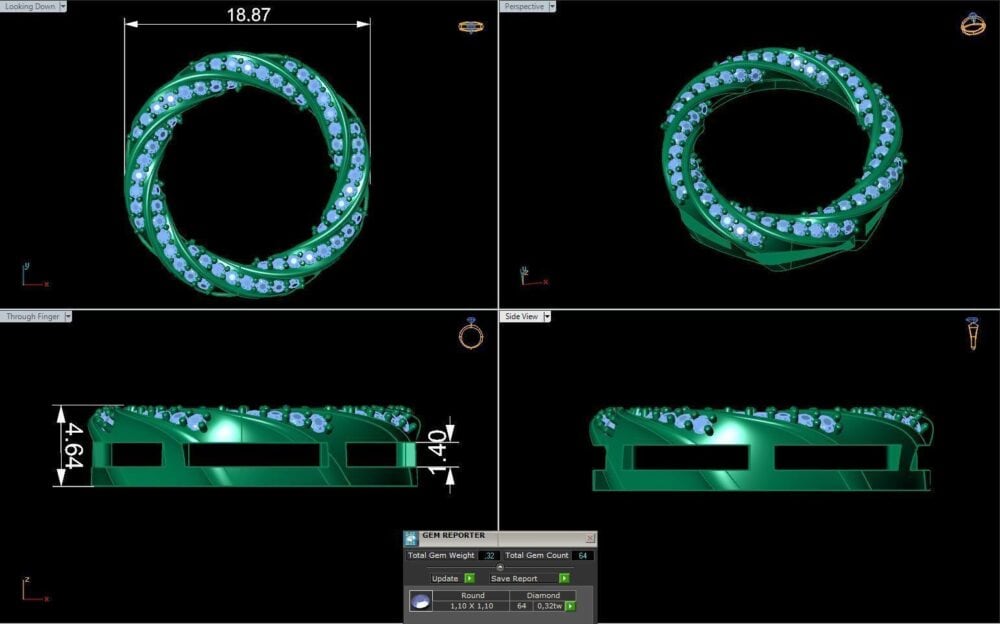The image size is (1000, 624).
Task: Click the Update button label
Action: [x=444, y=578]
